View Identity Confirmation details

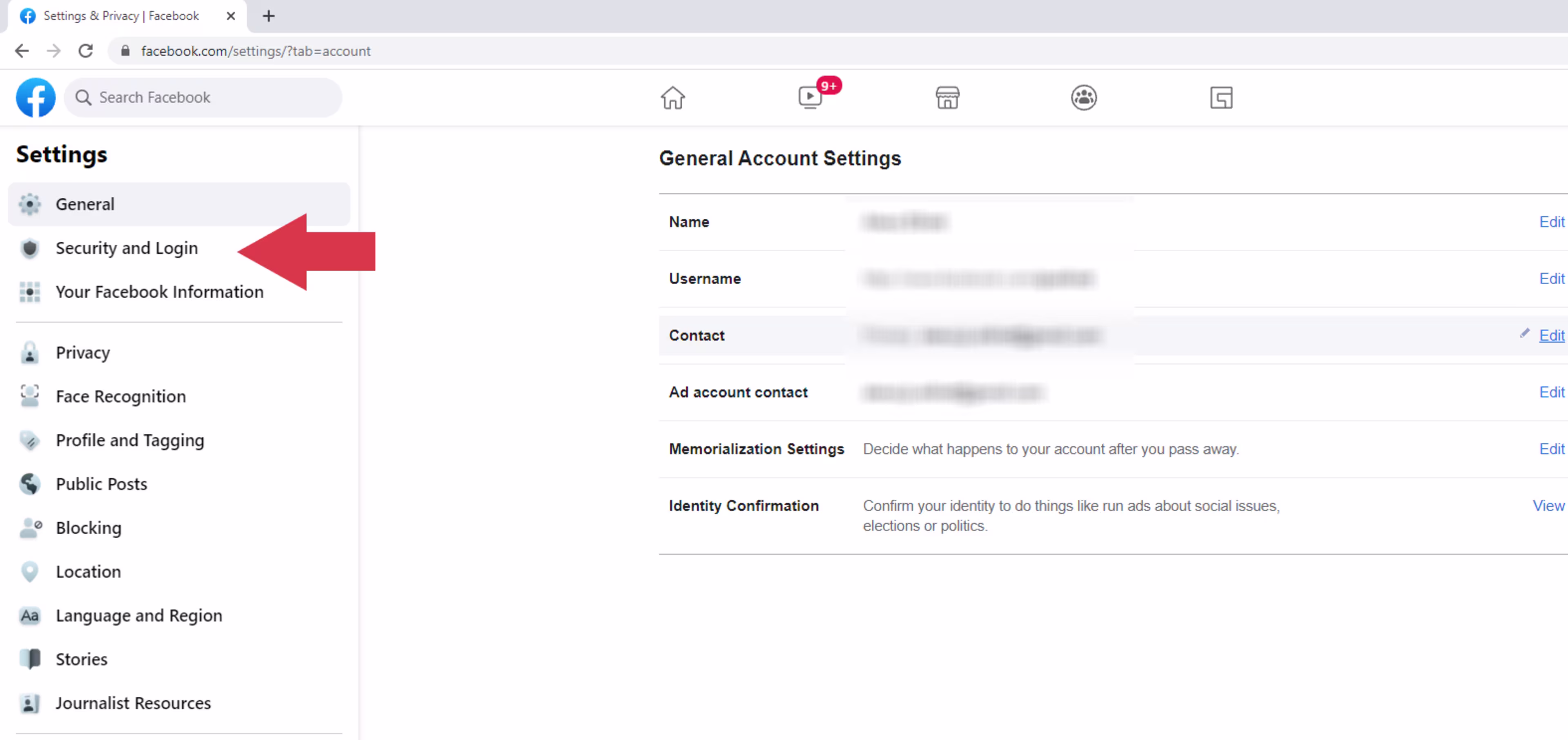(x=1548, y=506)
